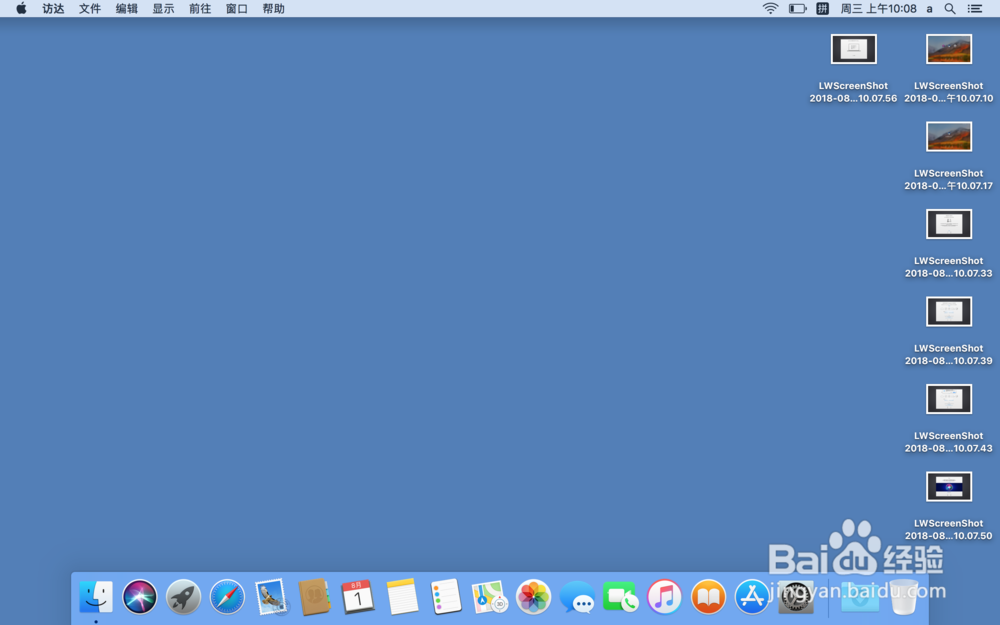Select screenshot thumbnail ending 午10.07.17
The width and height of the screenshot is (1000, 625).
click(948, 136)
